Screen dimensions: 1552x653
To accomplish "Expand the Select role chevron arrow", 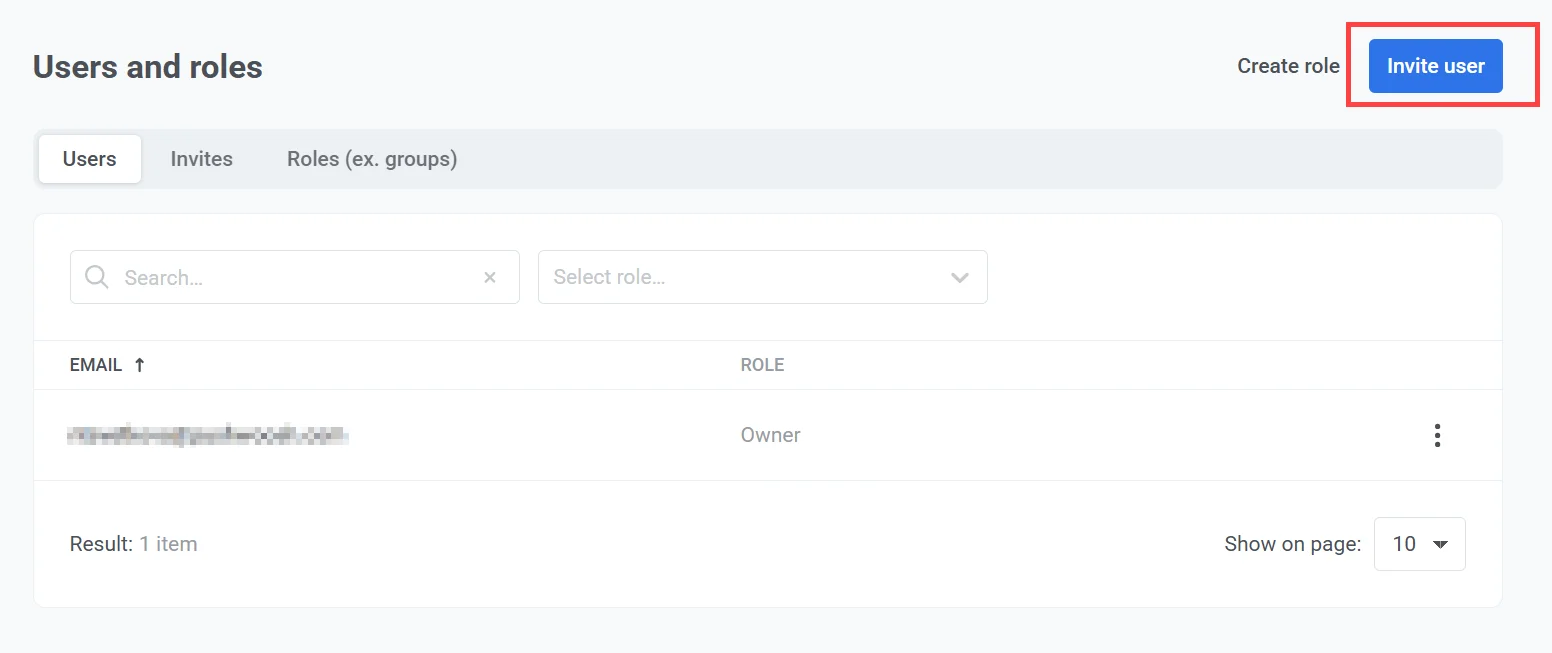I will coord(960,278).
